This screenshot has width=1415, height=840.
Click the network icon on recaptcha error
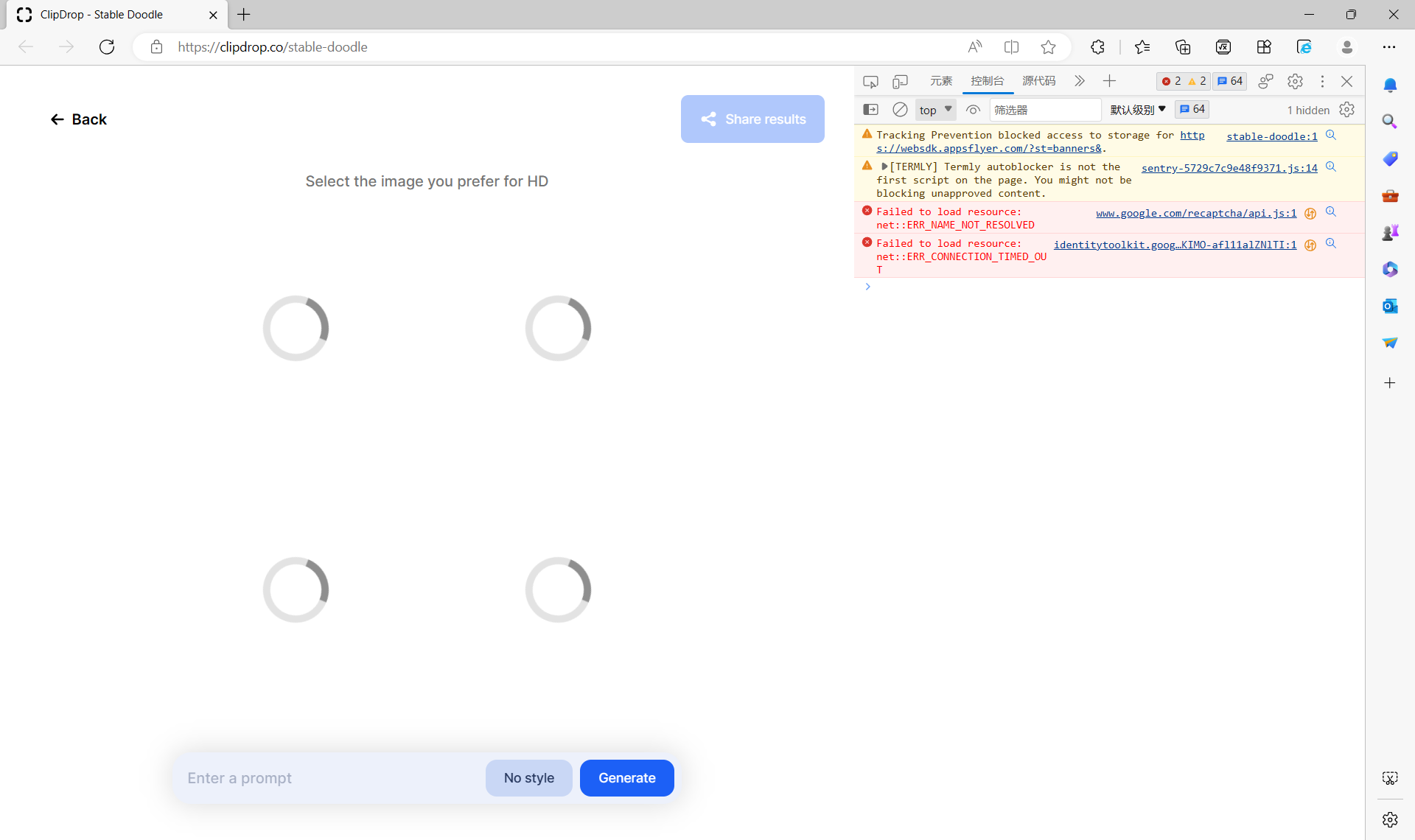[1310, 214]
